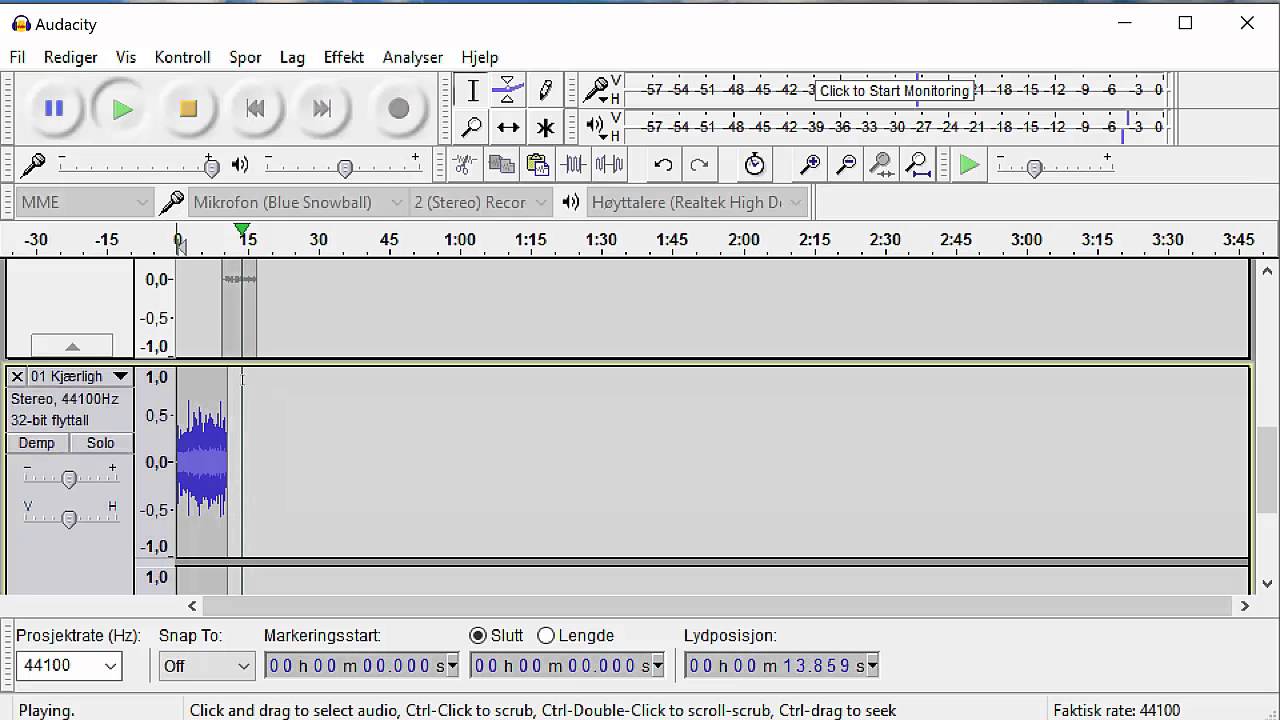Open the Analyser menu
Screen dimensions: 1280x720
pos(412,57)
